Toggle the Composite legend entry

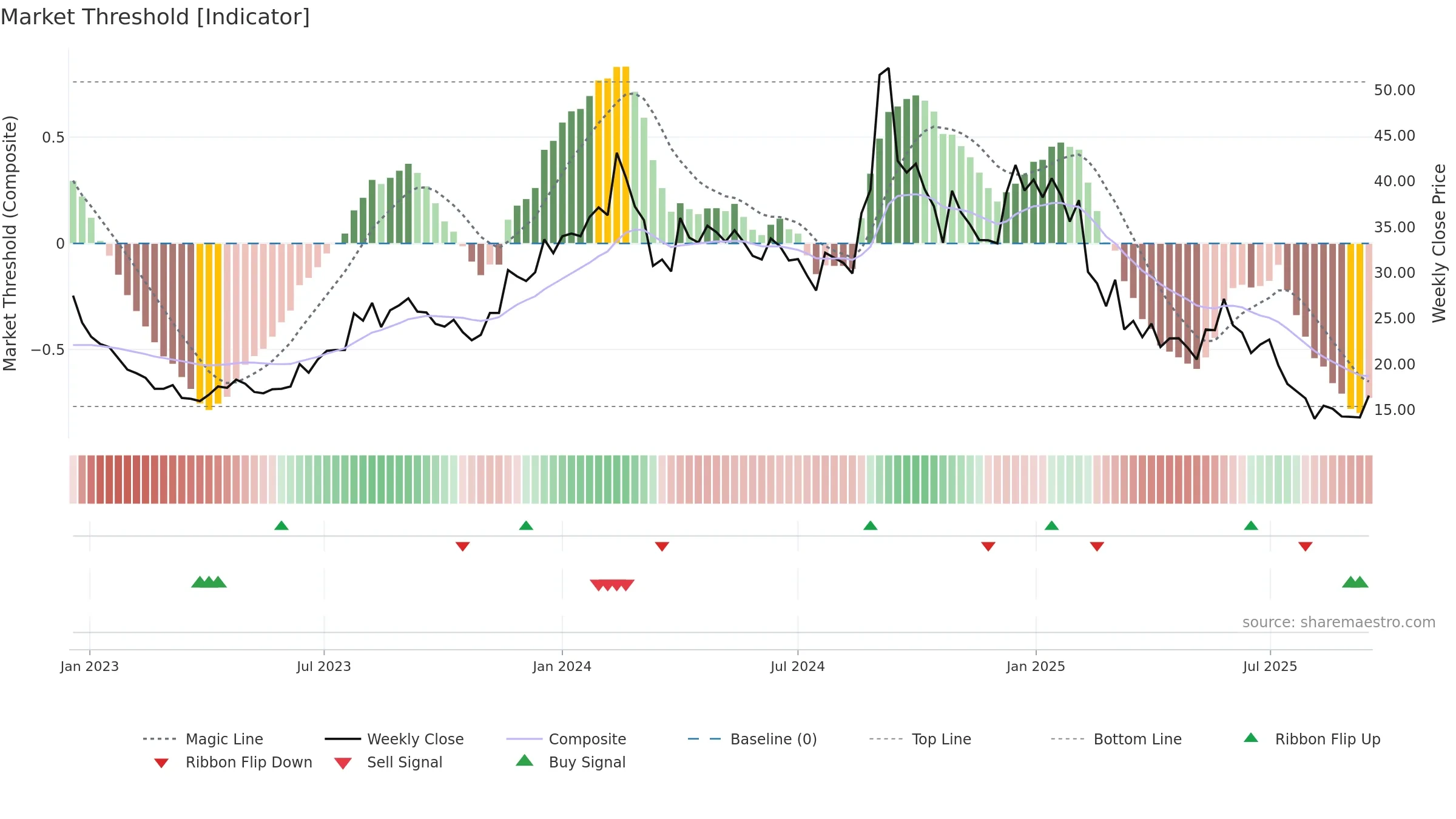[x=566, y=739]
